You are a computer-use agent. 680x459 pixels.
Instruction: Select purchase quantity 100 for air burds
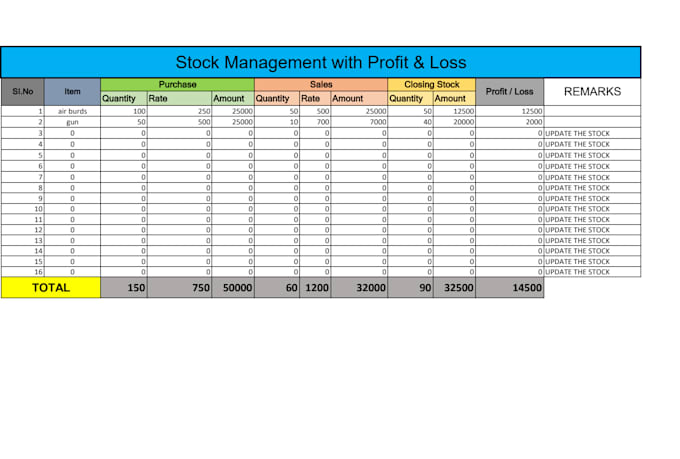124,111
